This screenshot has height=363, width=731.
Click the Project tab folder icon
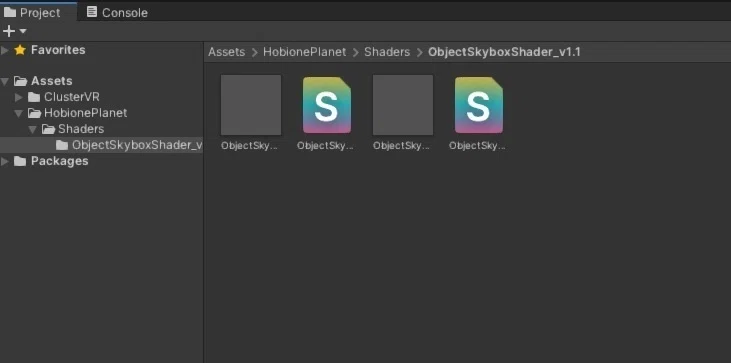pos(10,12)
